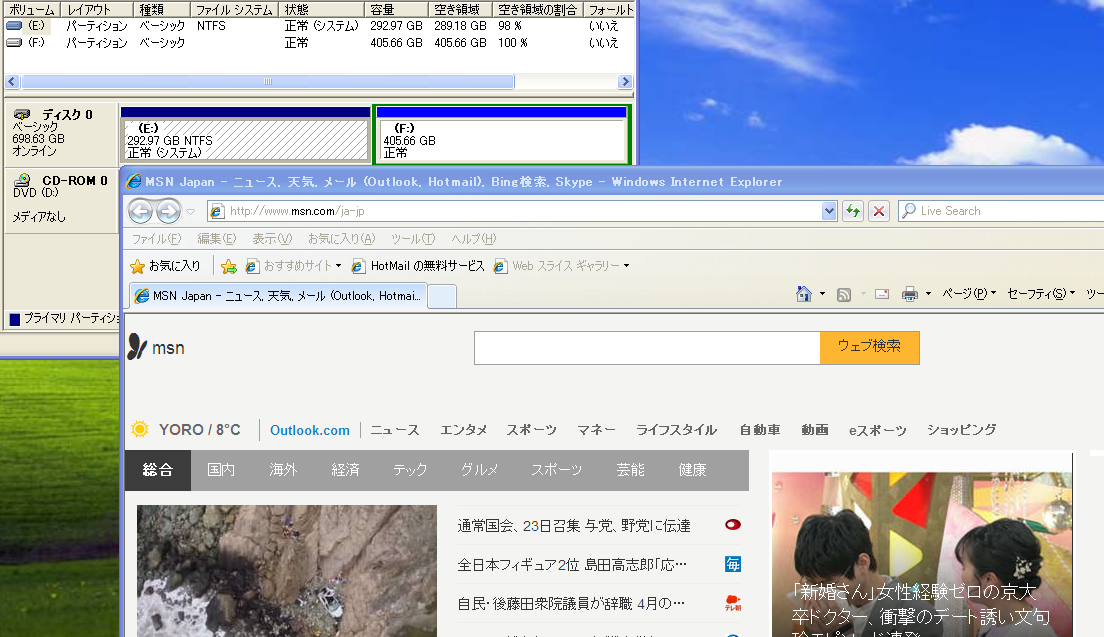Open the 表示(V) menu

point(272,239)
